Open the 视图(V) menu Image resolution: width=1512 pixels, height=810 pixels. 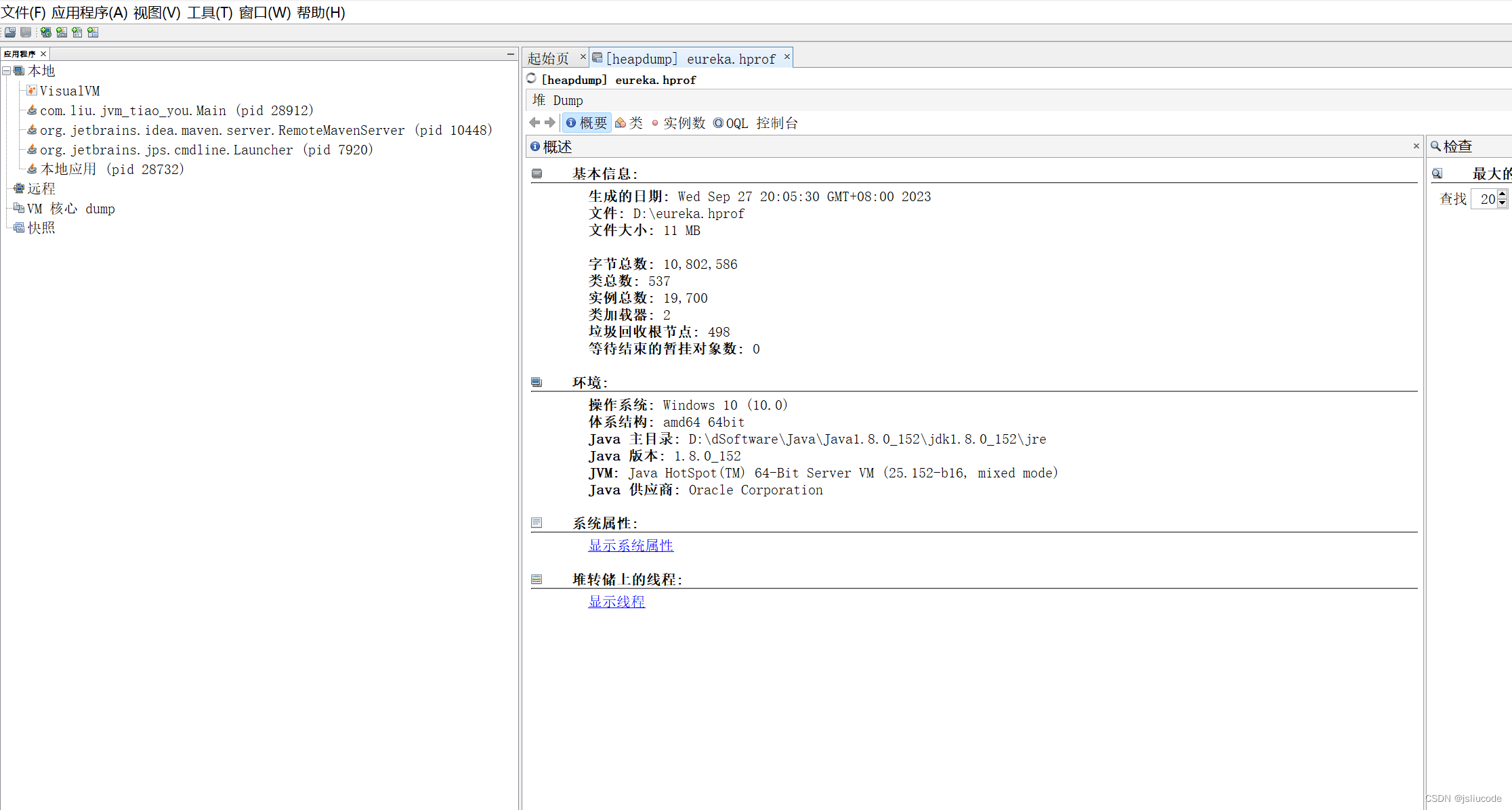pos(156,12)
